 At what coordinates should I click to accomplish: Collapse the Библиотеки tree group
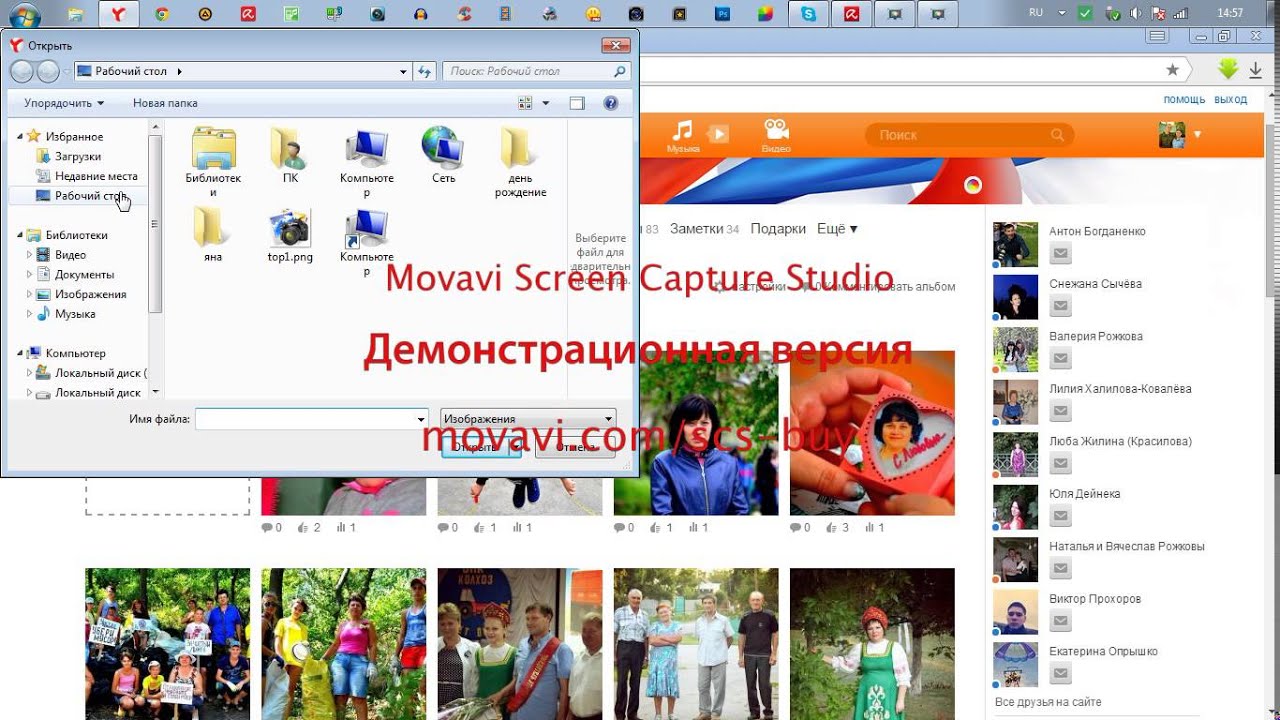pos(20,235)
